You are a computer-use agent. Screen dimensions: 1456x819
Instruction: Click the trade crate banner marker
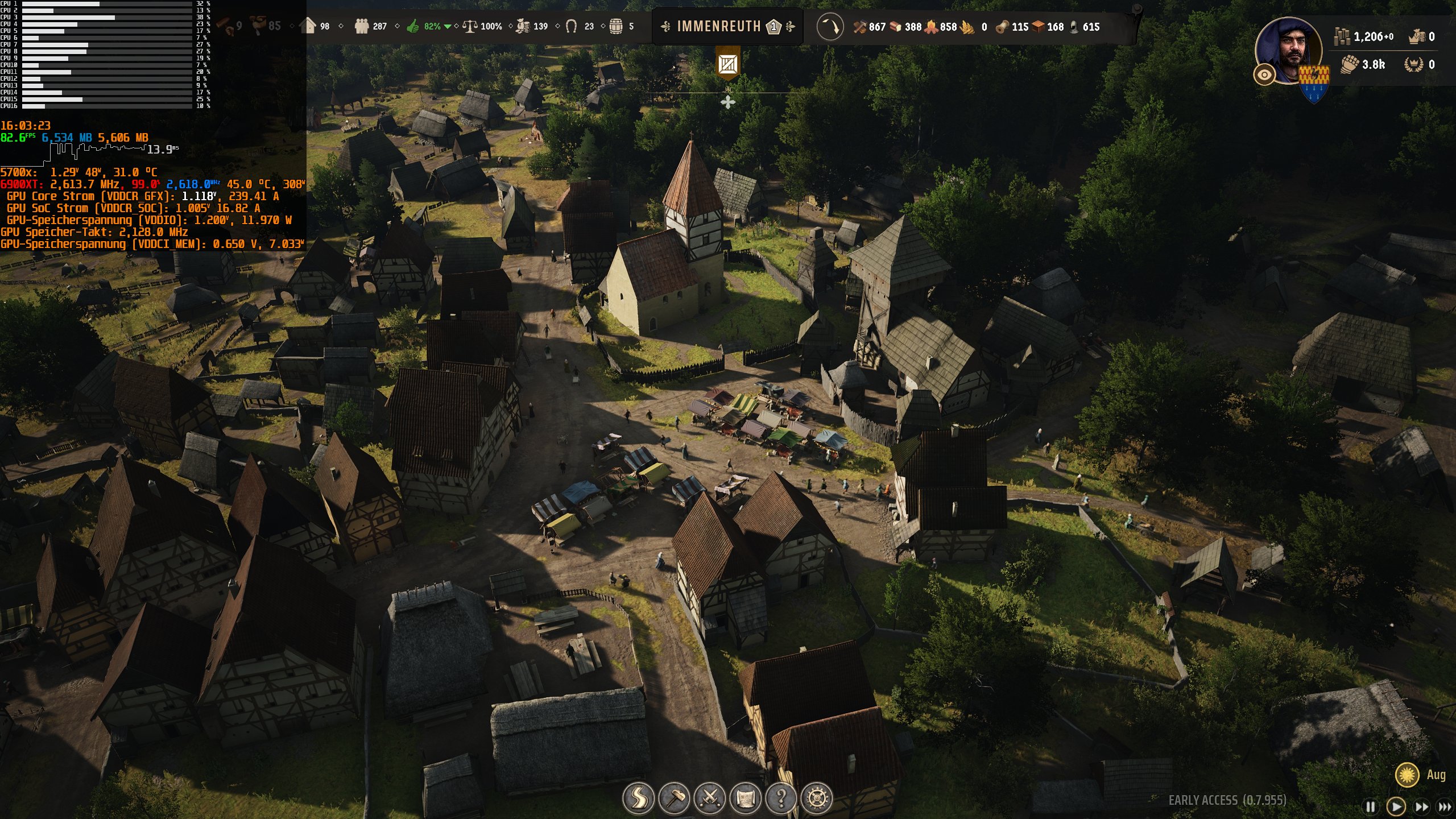[727, 64]
